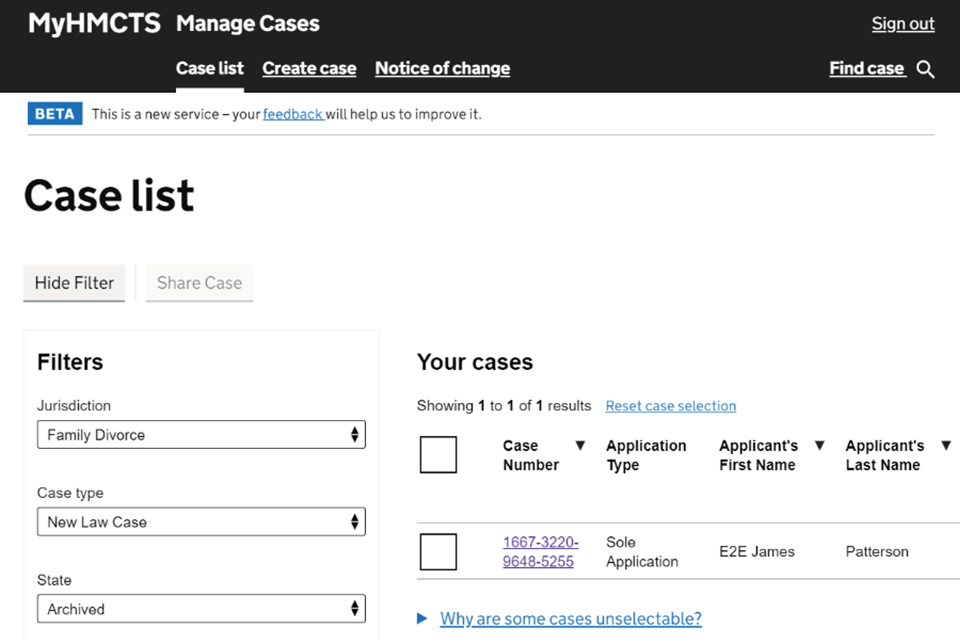Screen dimensions: 960x640
Task: Select checkbox for case 1667-3220-9648-5255
Action: [438, 552]
